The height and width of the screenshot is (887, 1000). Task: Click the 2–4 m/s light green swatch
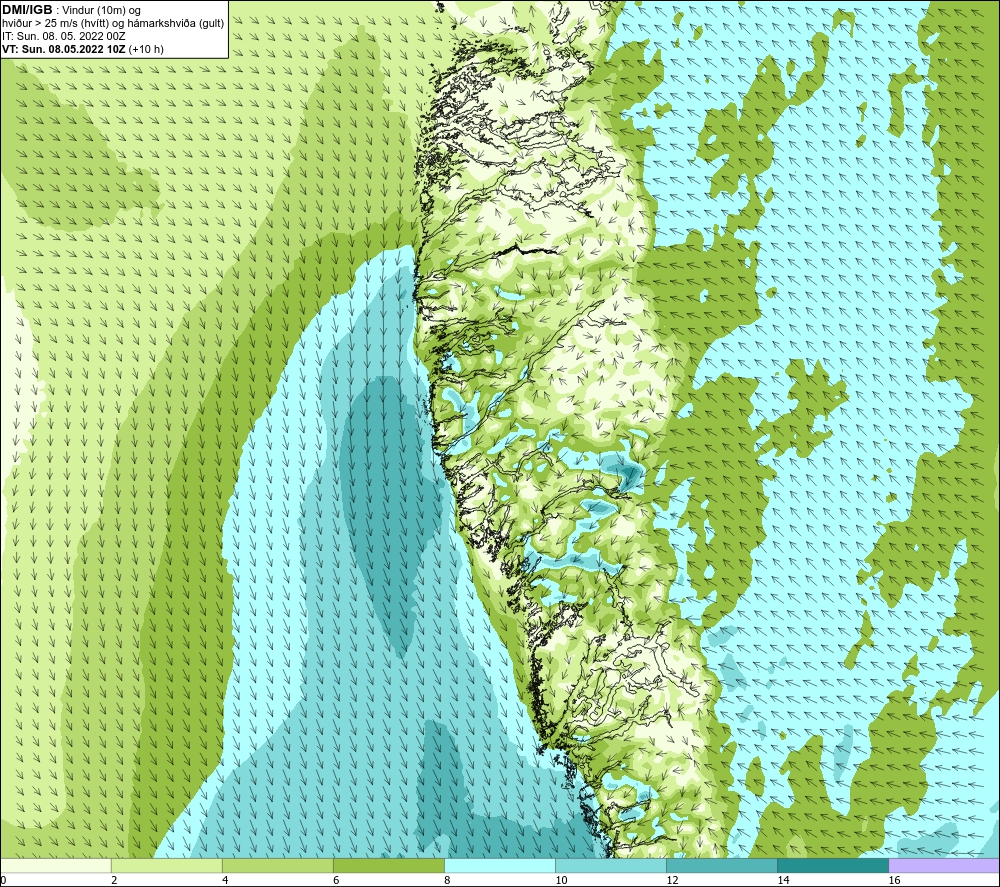pos(166,865)
